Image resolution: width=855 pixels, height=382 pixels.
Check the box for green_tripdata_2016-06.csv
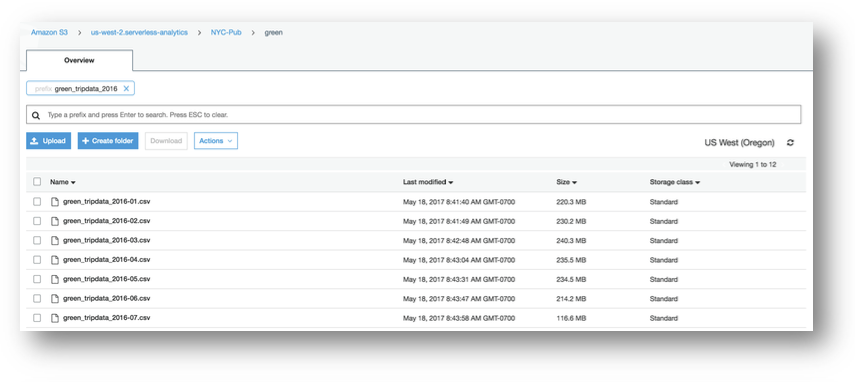tap(37, 299)
